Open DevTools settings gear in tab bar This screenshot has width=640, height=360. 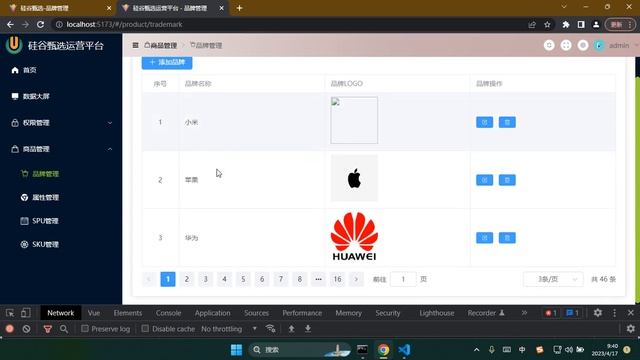[598, 313]
